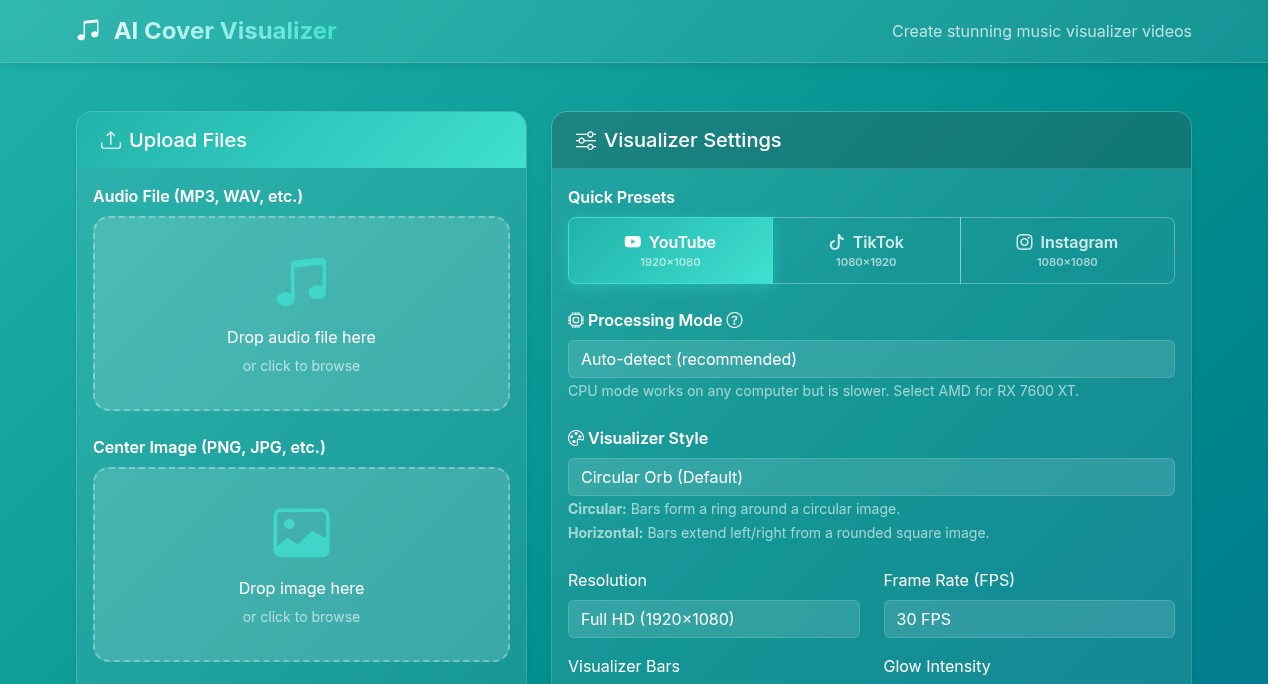Viewport: 1276px width, 684px height.
Task: Open the Frame Rate dropdown
Action: 1029,619
